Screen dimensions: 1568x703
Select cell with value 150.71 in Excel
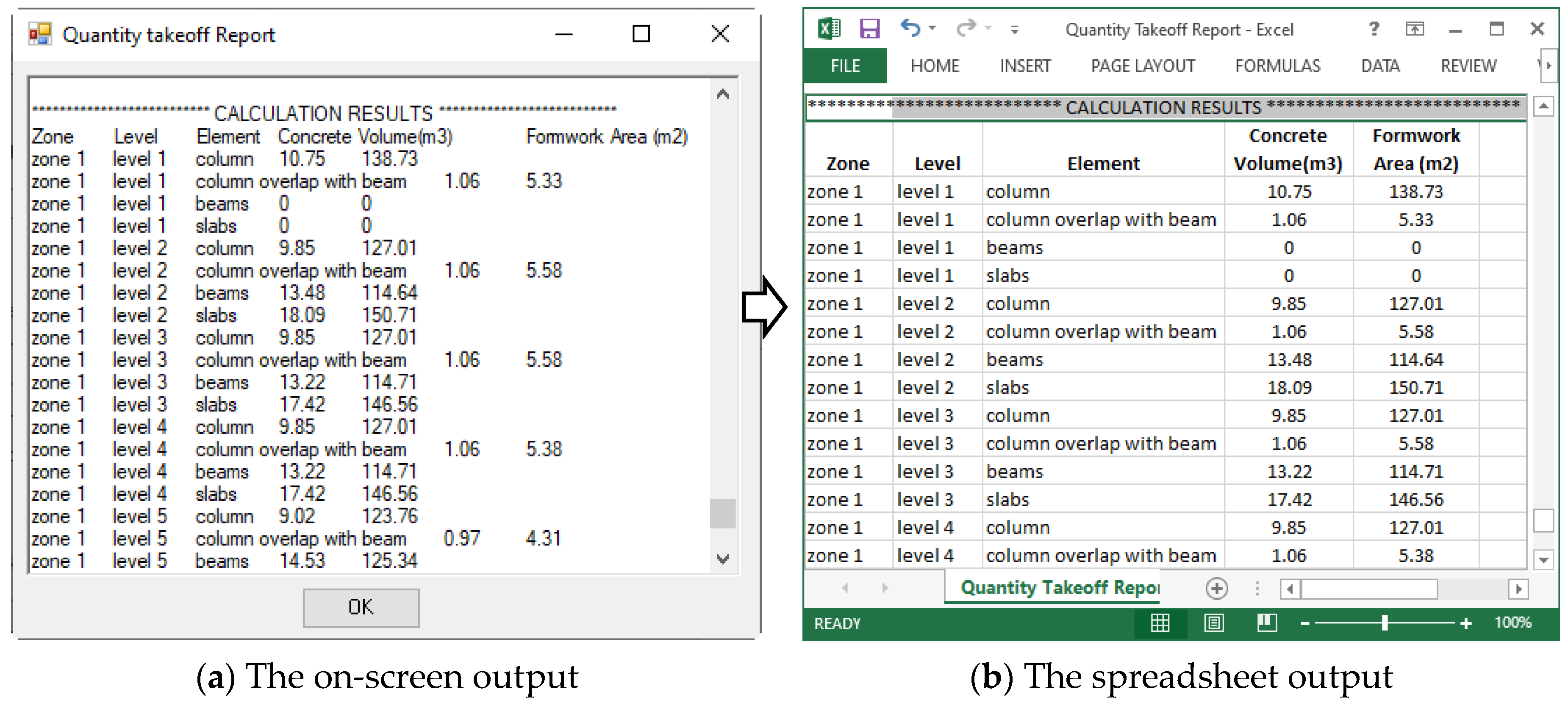(1416, 387)
